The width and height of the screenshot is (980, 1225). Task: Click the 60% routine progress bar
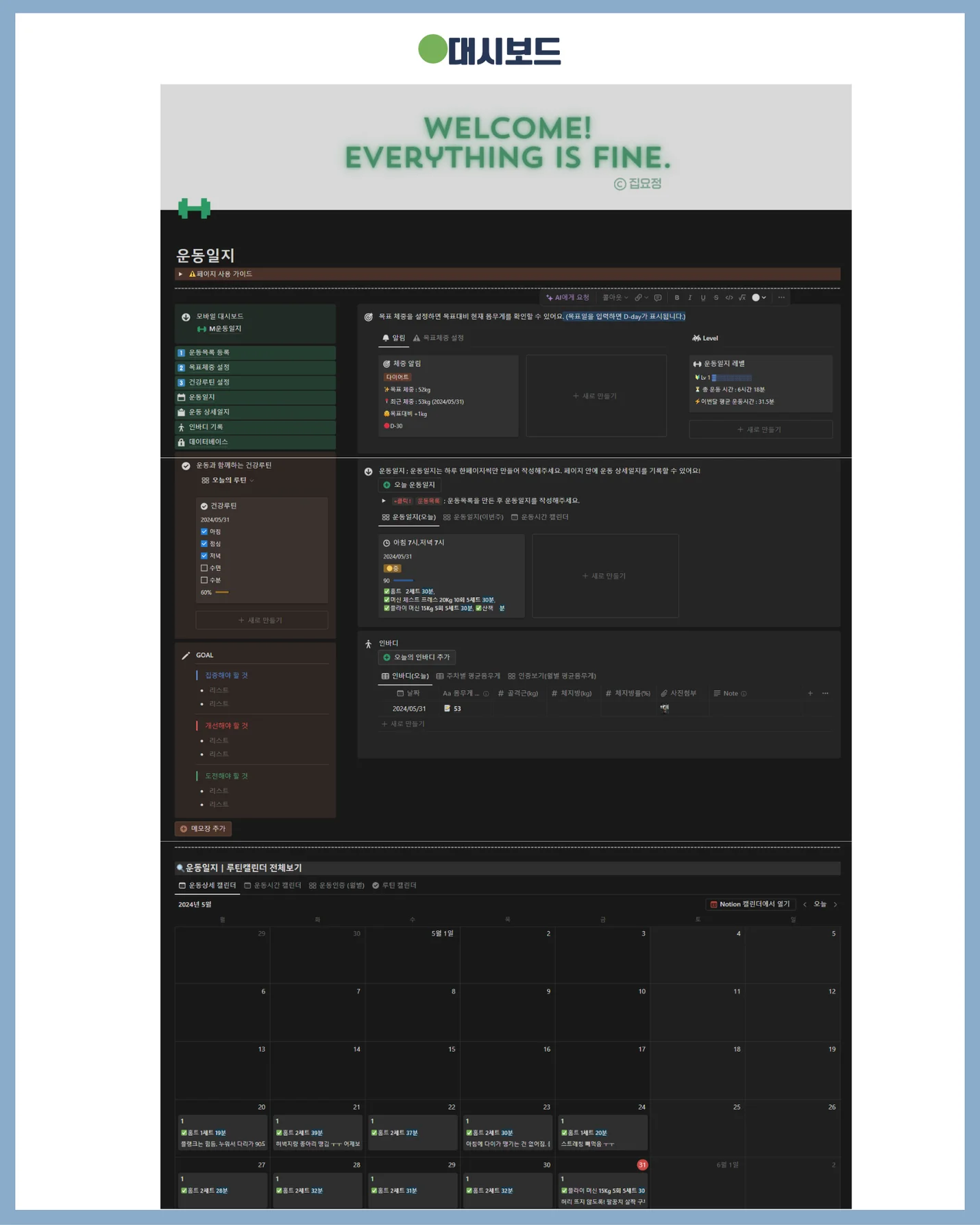[x=222, y=592]
